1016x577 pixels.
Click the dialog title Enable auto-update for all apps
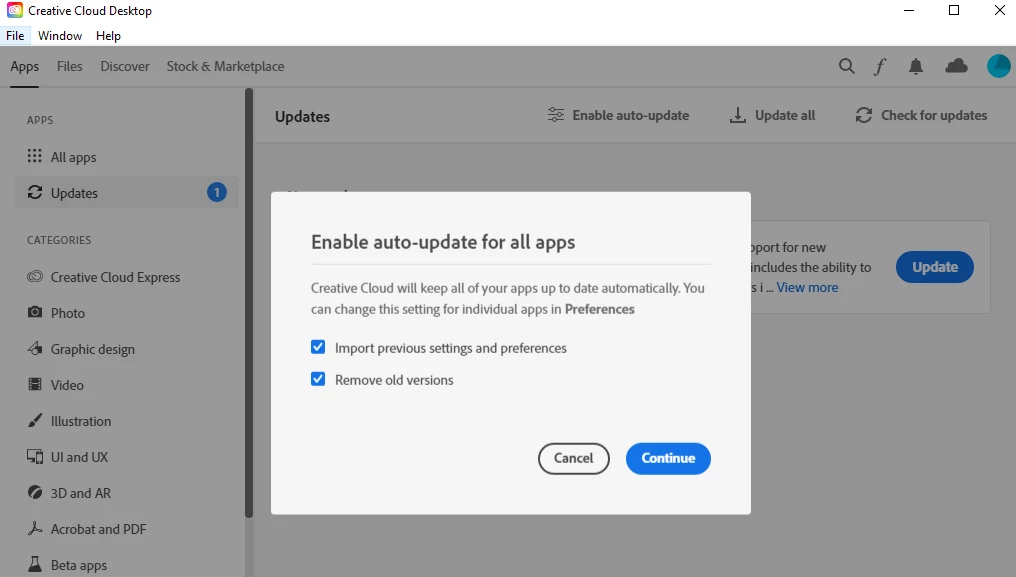coord(443,242)
